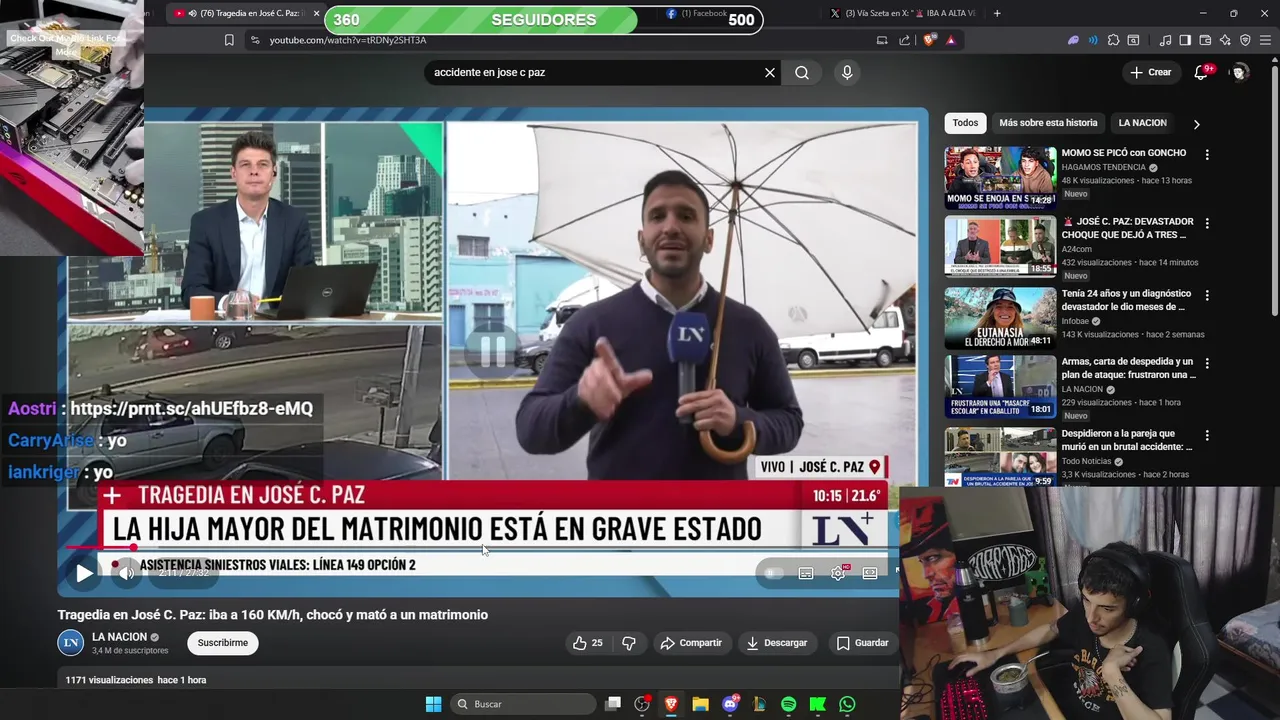Save video with Guardar button
1280x720 pixels.
pos(862,643)
